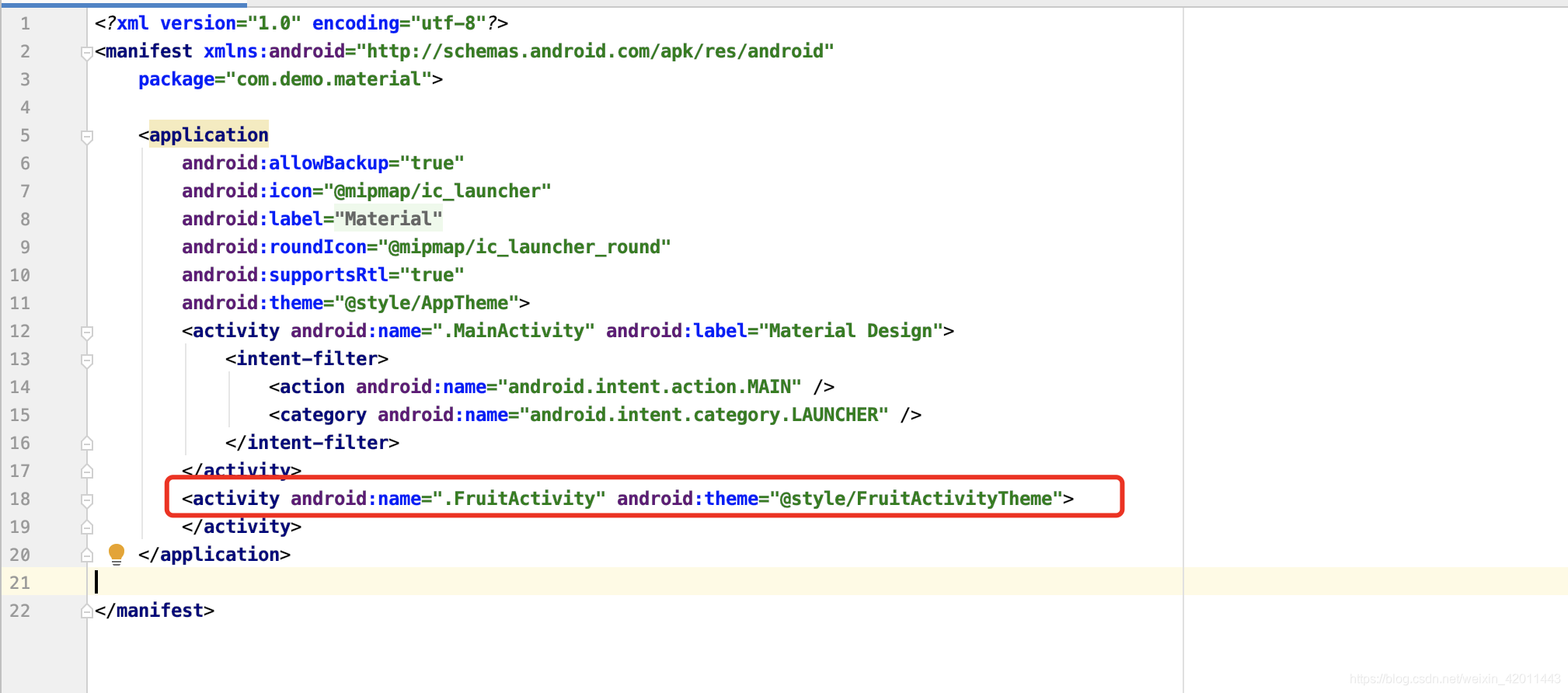Click the android:label "Material" value

388,219
